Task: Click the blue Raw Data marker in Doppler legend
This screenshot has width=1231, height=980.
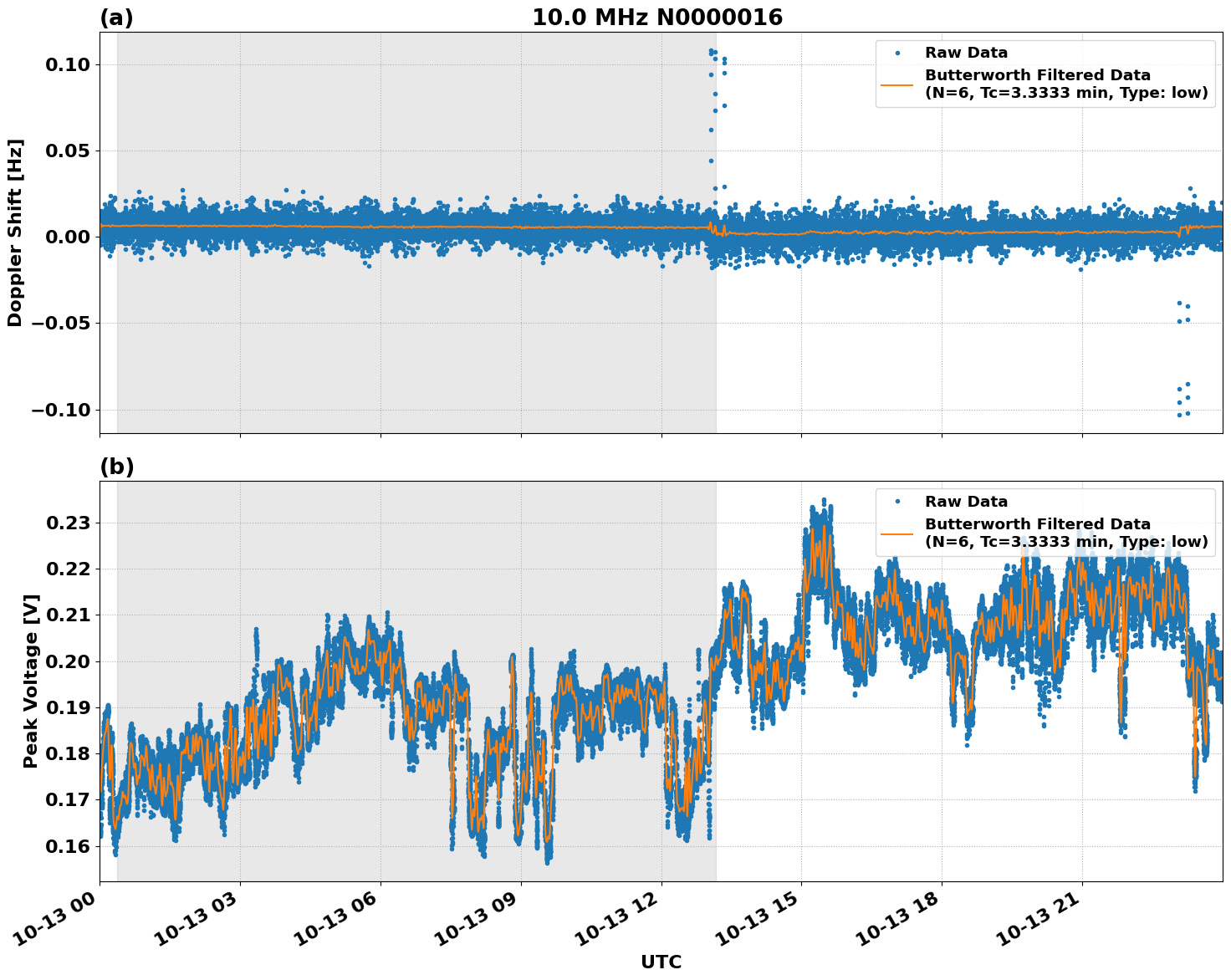Action: pyautogui.click(x=897, y=53)
